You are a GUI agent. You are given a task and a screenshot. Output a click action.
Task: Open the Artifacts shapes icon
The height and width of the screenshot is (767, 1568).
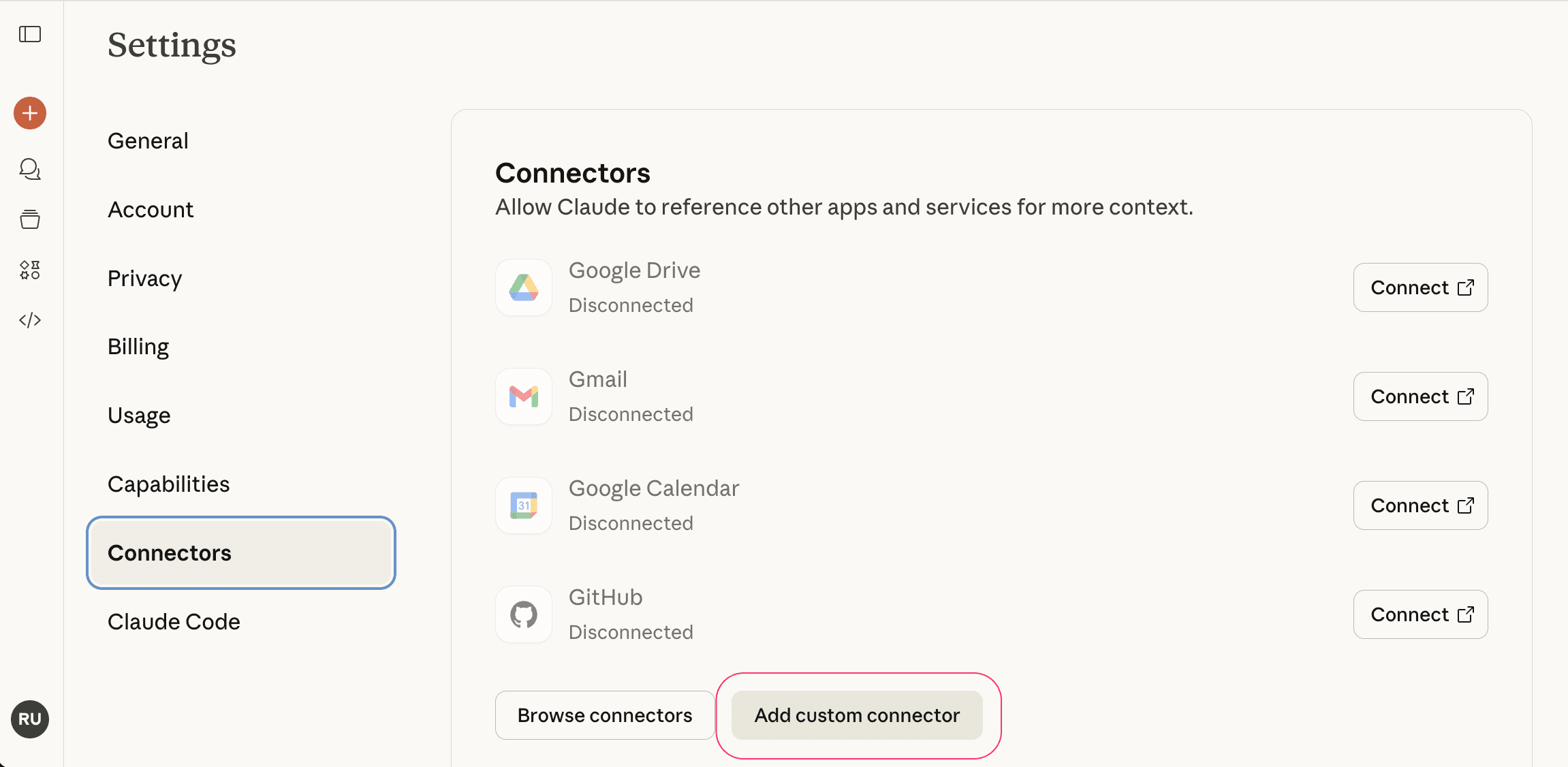[29, 269]
